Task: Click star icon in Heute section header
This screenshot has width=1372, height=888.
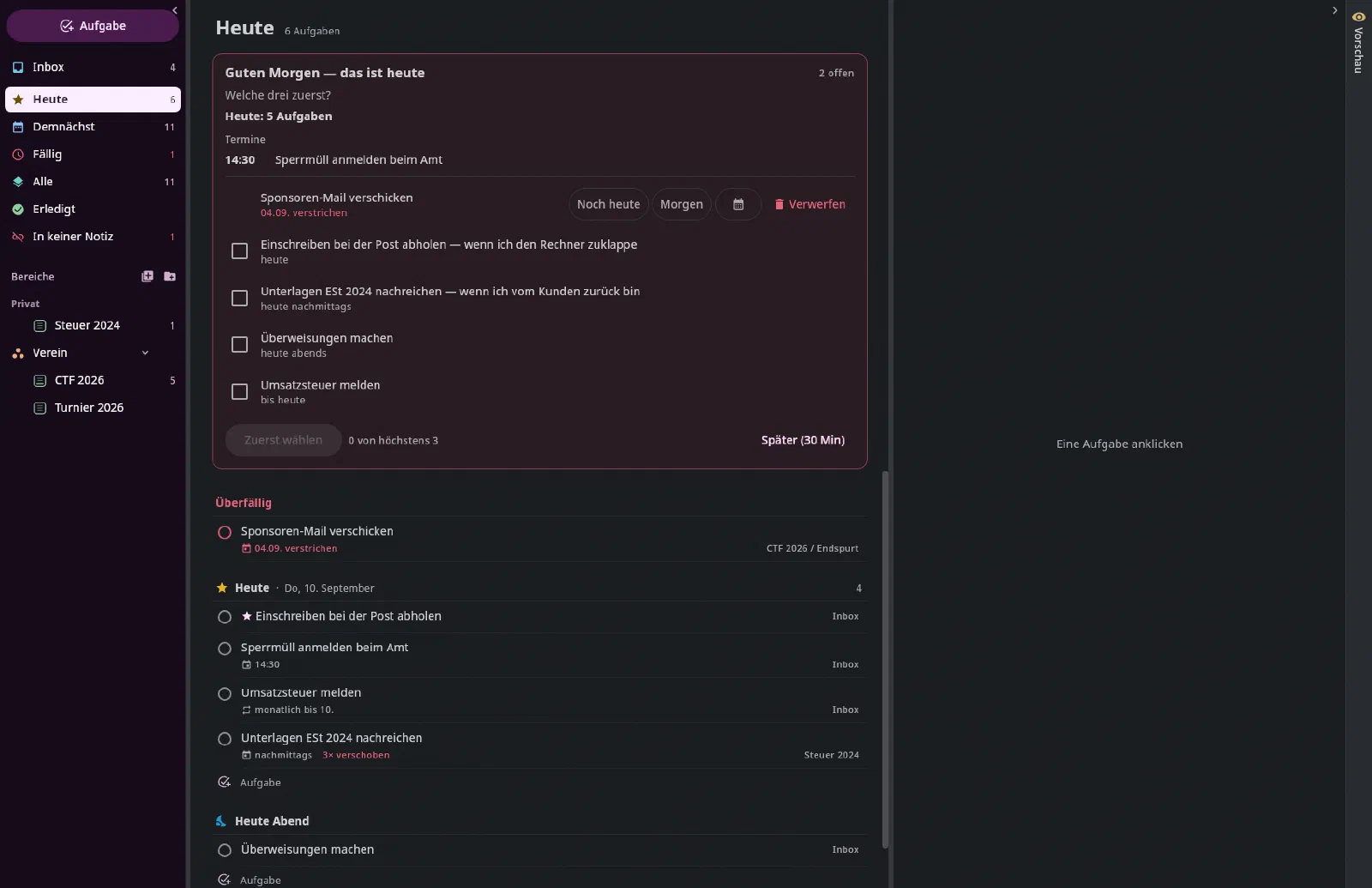Action: pyautogui.click(x=222, y=588)
